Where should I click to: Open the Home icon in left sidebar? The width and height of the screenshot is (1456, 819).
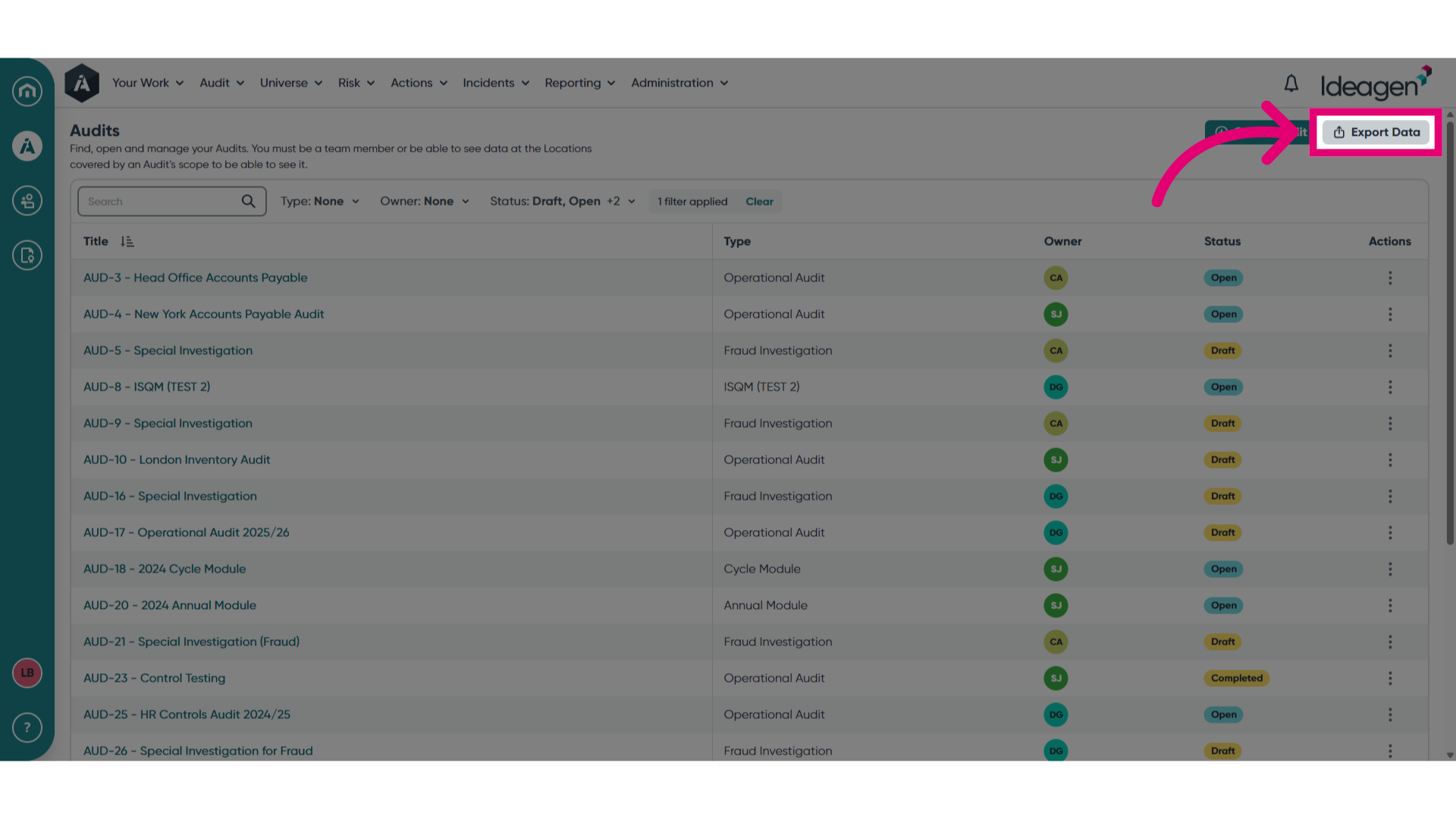[27, 91]
